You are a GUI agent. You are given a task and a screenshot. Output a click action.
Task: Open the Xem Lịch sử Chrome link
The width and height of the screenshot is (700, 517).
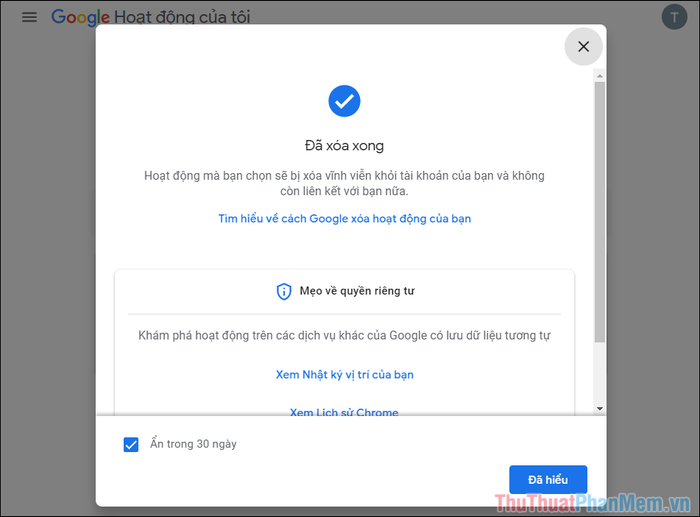point(344,412)
